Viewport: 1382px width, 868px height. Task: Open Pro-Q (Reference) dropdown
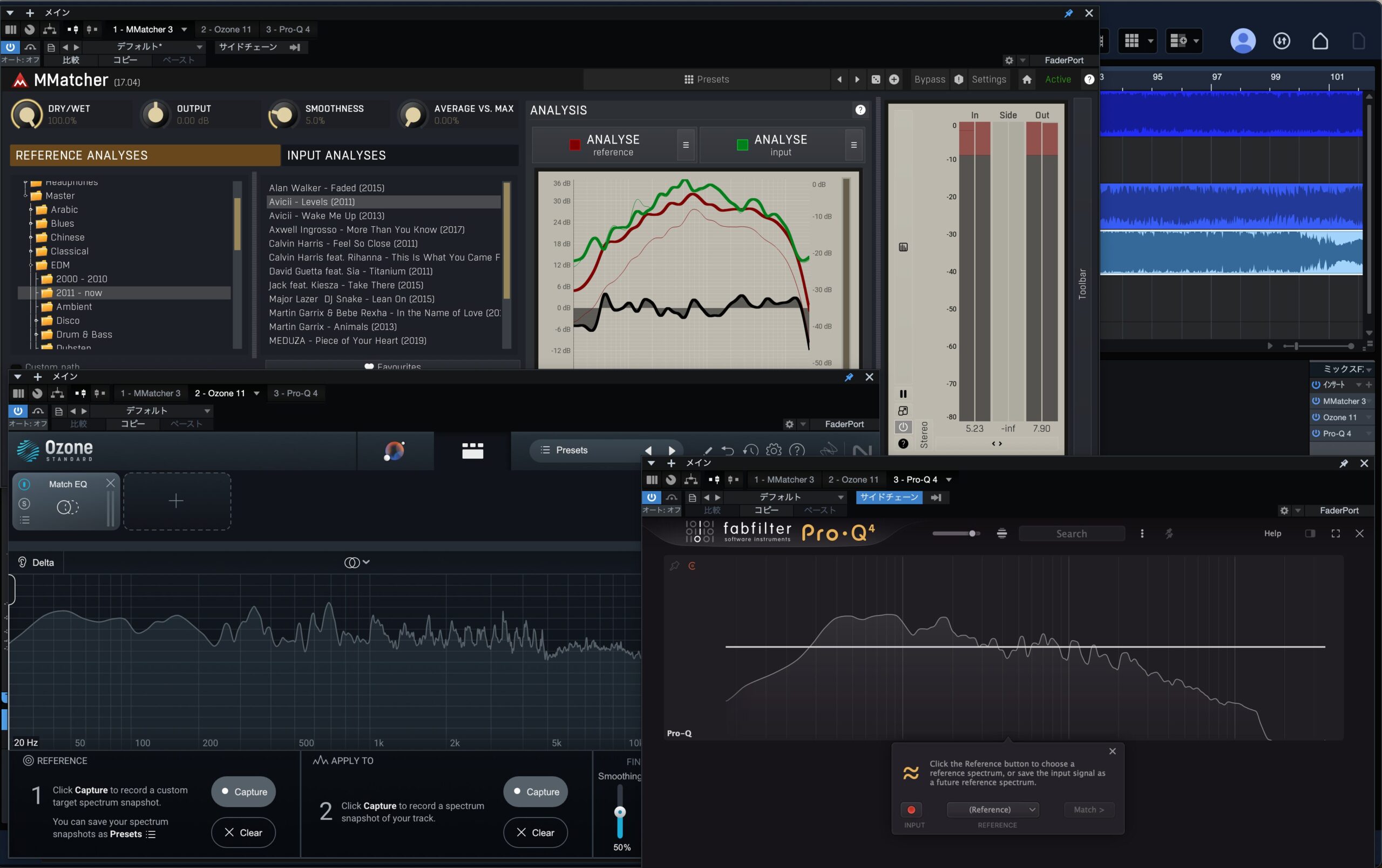point(992,810)
